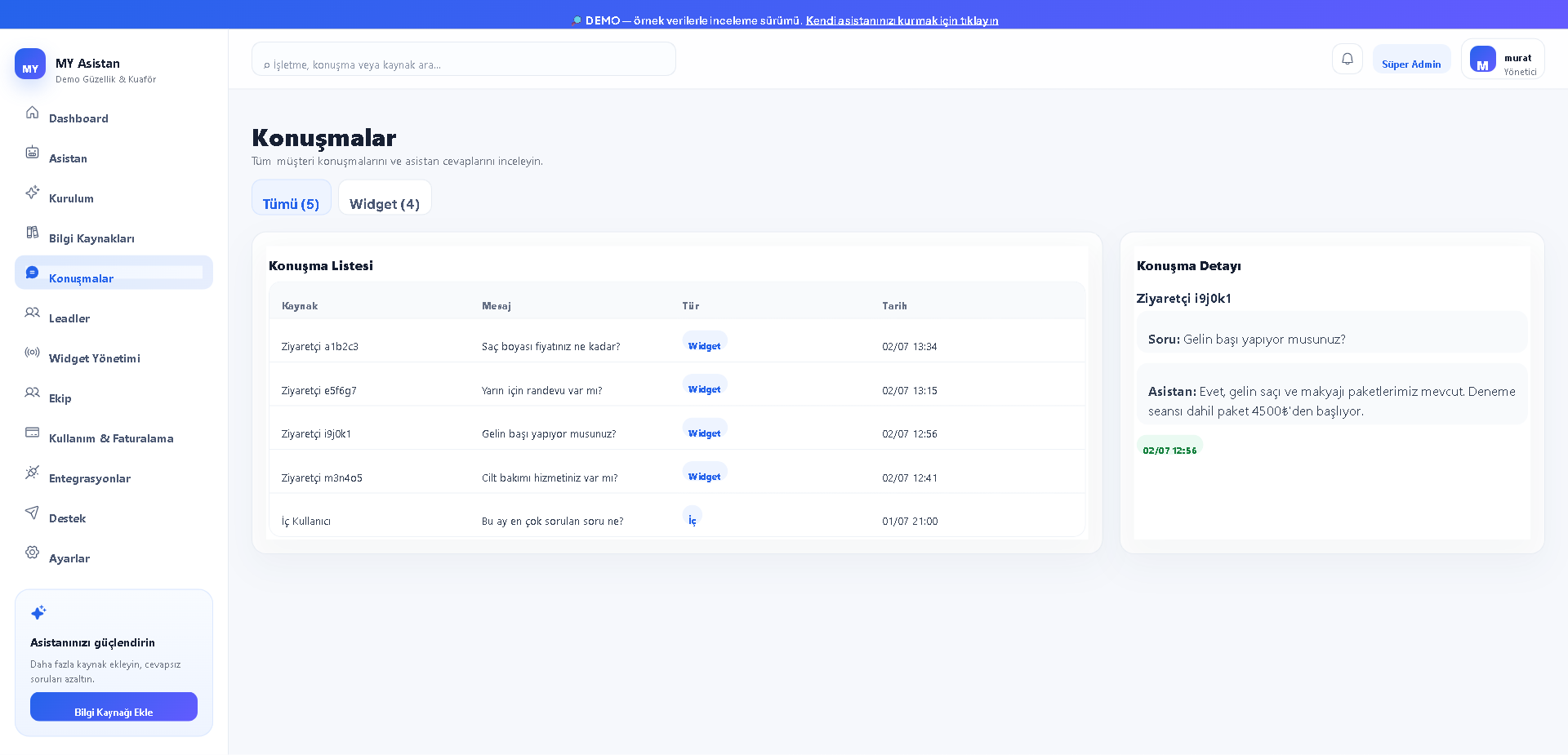Click message 'Yarın için randevu var mı?'
Screen dimensions: 1568x755
542,391
